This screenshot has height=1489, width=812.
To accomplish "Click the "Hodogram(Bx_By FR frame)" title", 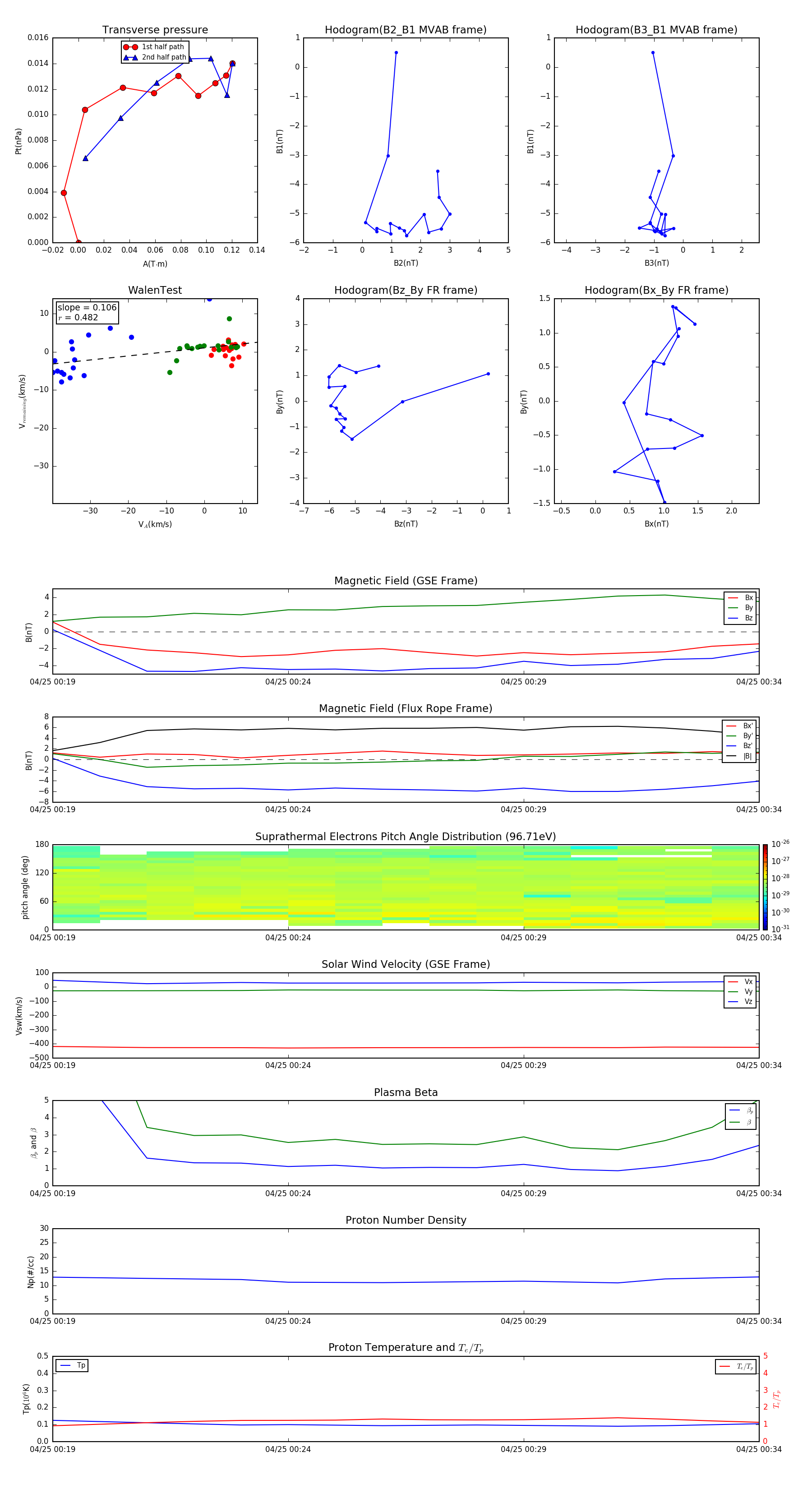I will click(x=656, y=290).
